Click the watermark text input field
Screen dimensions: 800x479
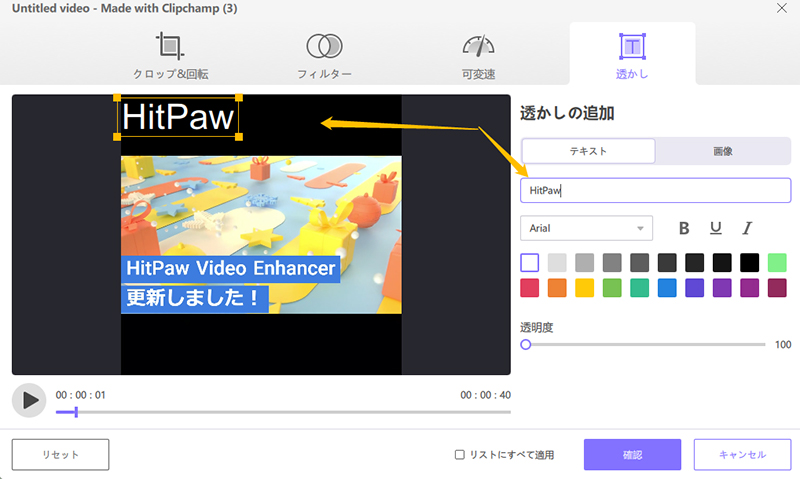click(x=656, y=190)
